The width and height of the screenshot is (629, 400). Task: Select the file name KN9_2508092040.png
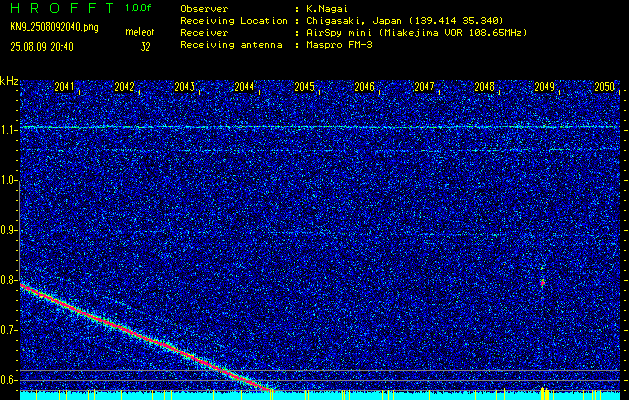tap(54, 27)
